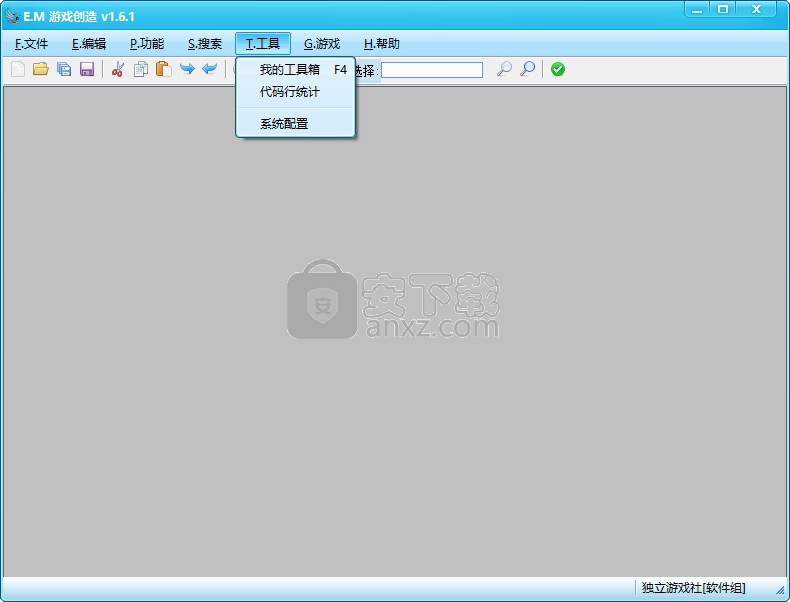Screen dimensions: 790x602
Task: Open the F.文件 menu
Action: (31, 44)
